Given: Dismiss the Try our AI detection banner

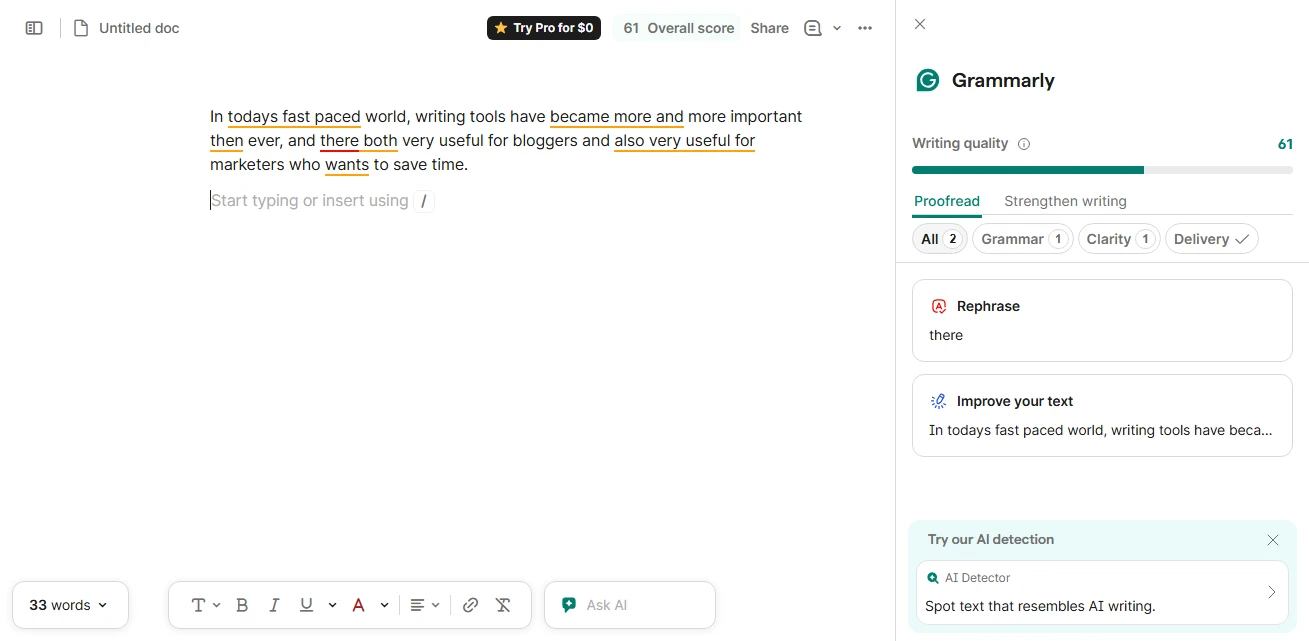Looking at the screenshot, I should click(x=1273, y=540).
